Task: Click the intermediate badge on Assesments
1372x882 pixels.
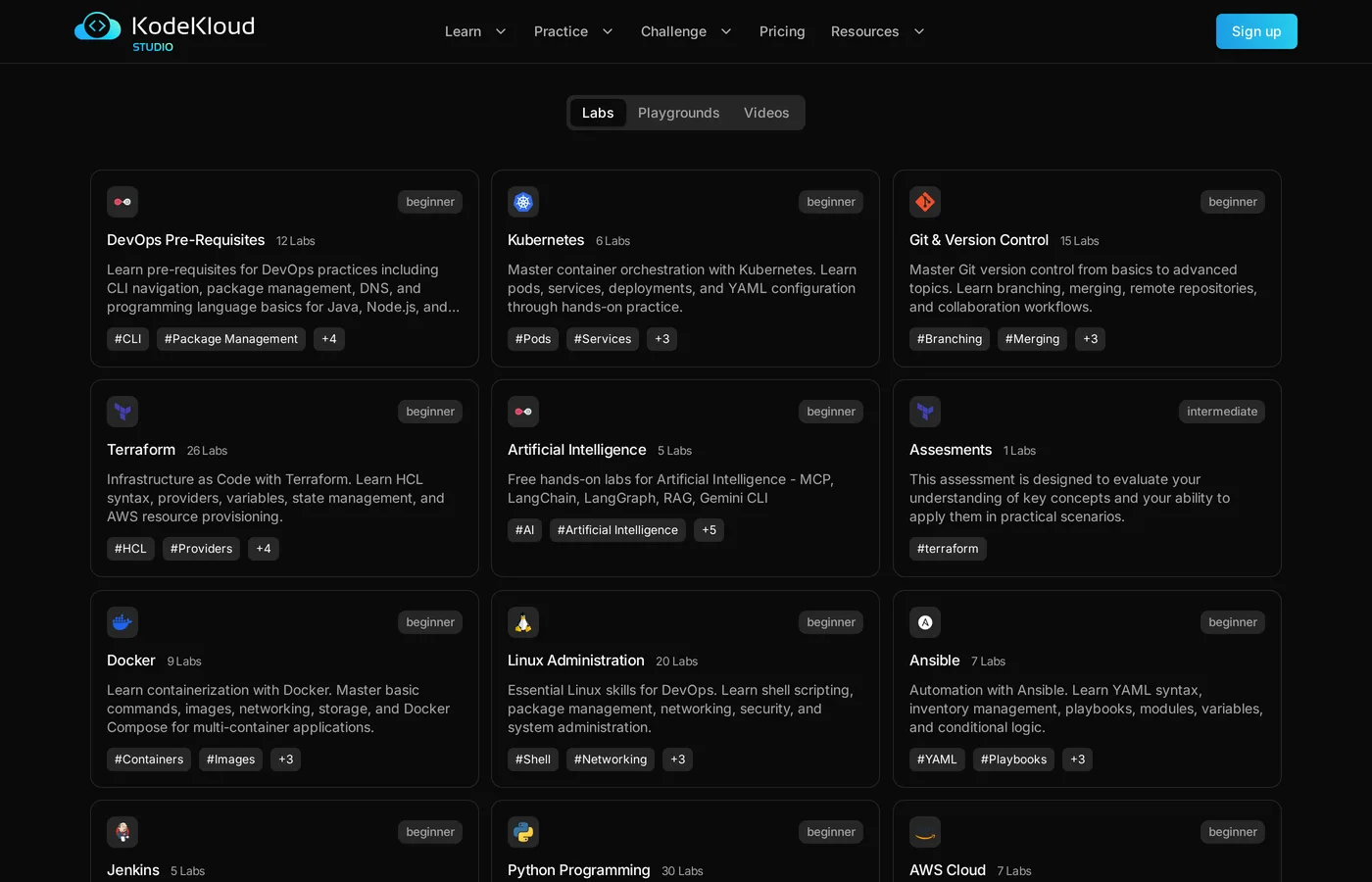Action: 1222,412
